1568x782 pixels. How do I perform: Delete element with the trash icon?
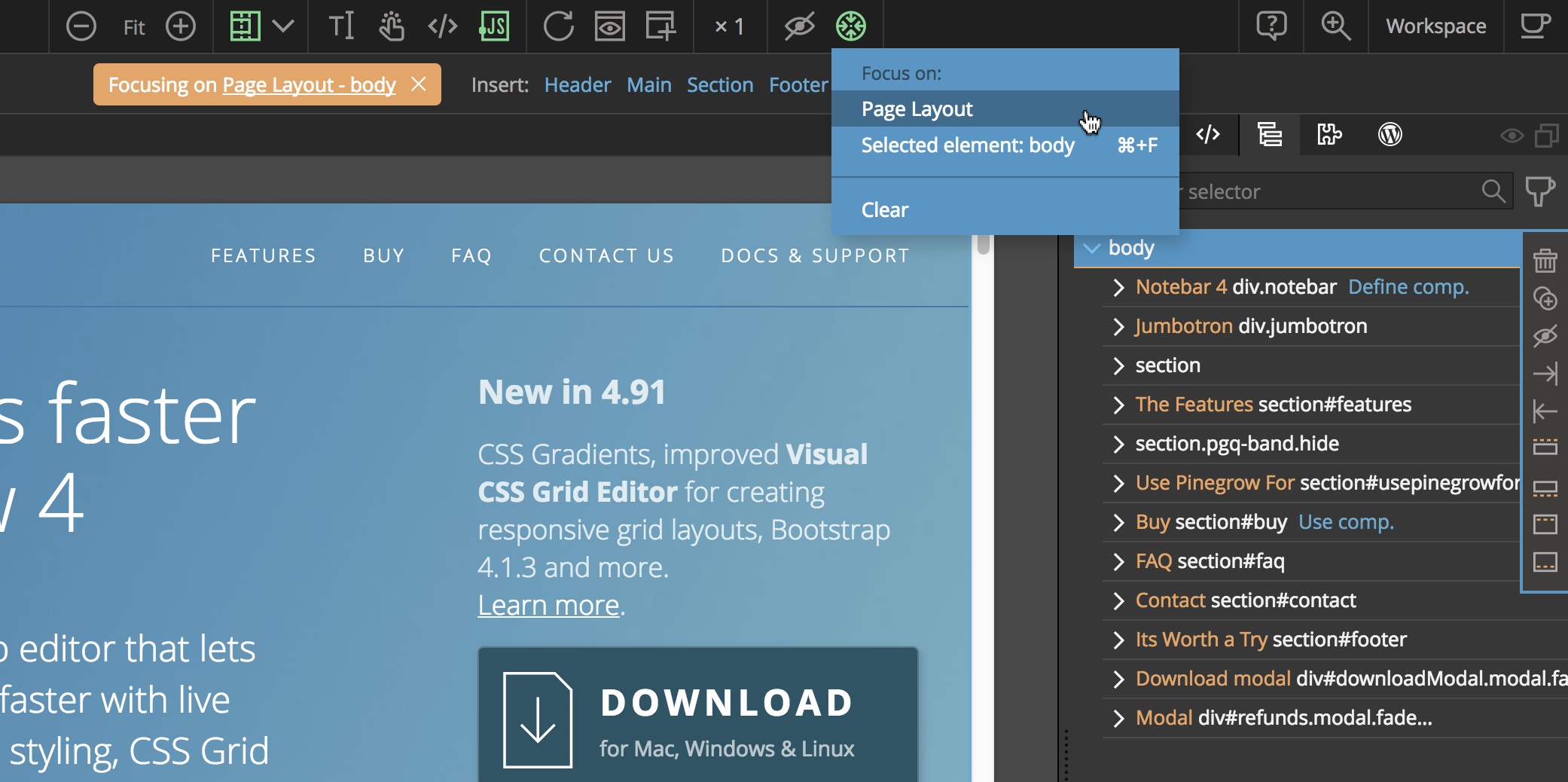click(1545, 261)
